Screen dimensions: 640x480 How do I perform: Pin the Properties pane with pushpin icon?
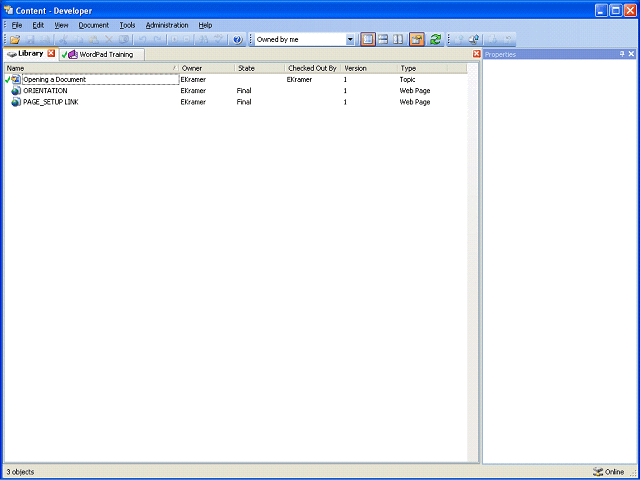point(622,54)
